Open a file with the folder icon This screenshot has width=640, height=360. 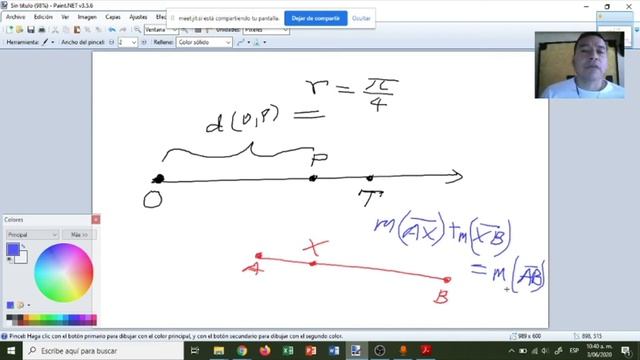click(20, 30)
